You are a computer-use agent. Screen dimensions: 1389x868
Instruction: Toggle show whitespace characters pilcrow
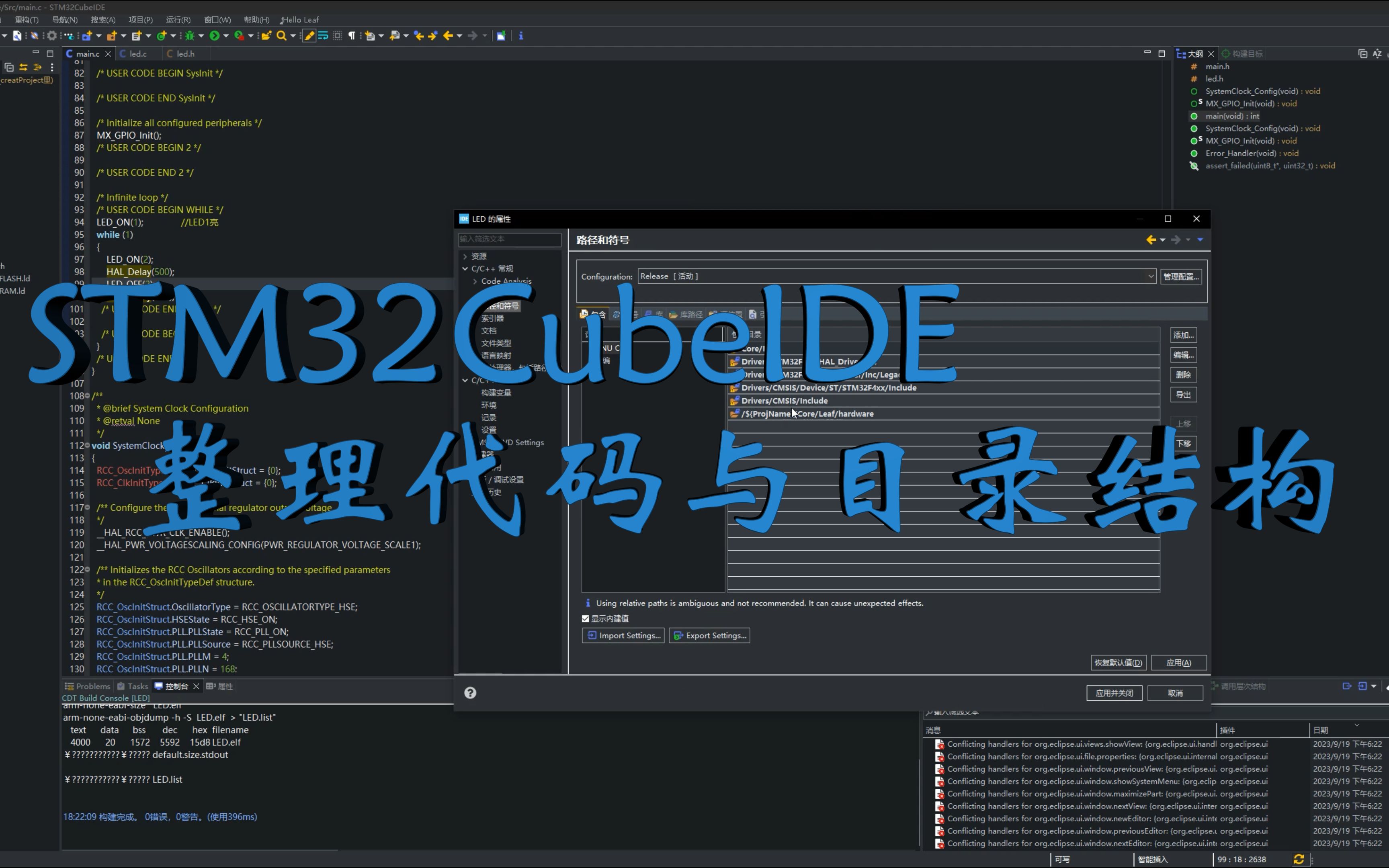[352, 36]
